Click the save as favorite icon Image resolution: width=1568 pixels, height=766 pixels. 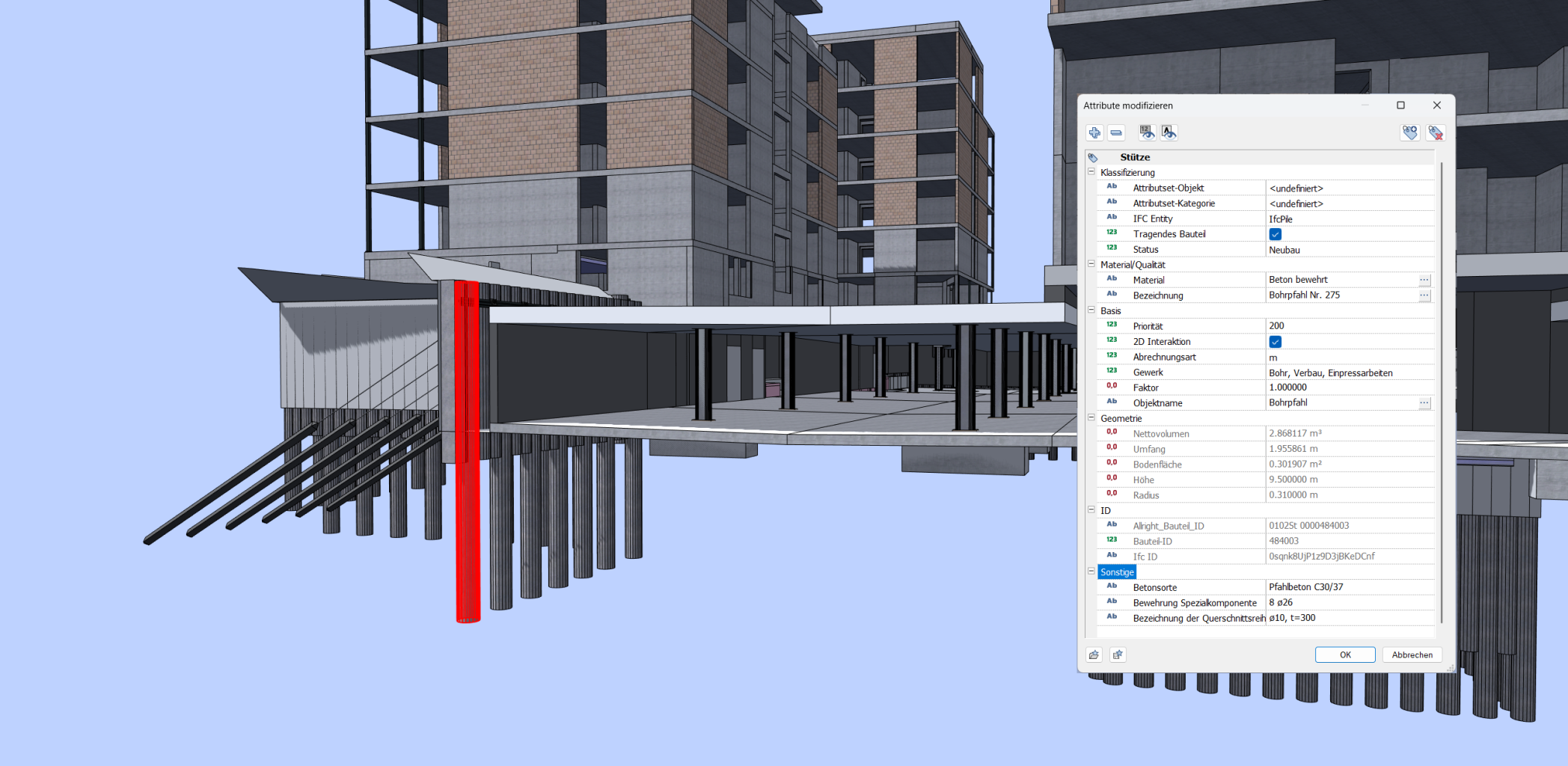(1118, 655)
